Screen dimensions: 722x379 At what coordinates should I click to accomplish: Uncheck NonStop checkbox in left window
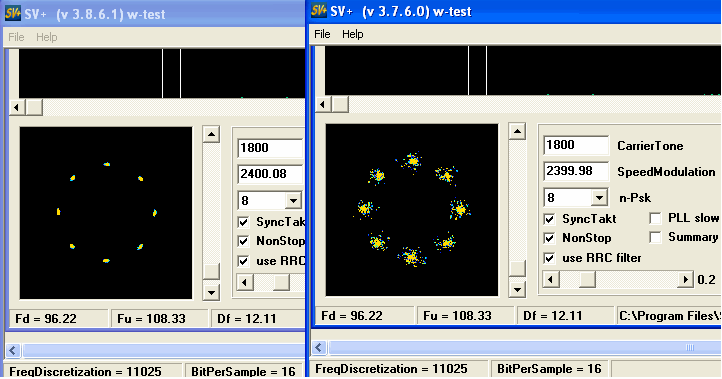[244, 241]
